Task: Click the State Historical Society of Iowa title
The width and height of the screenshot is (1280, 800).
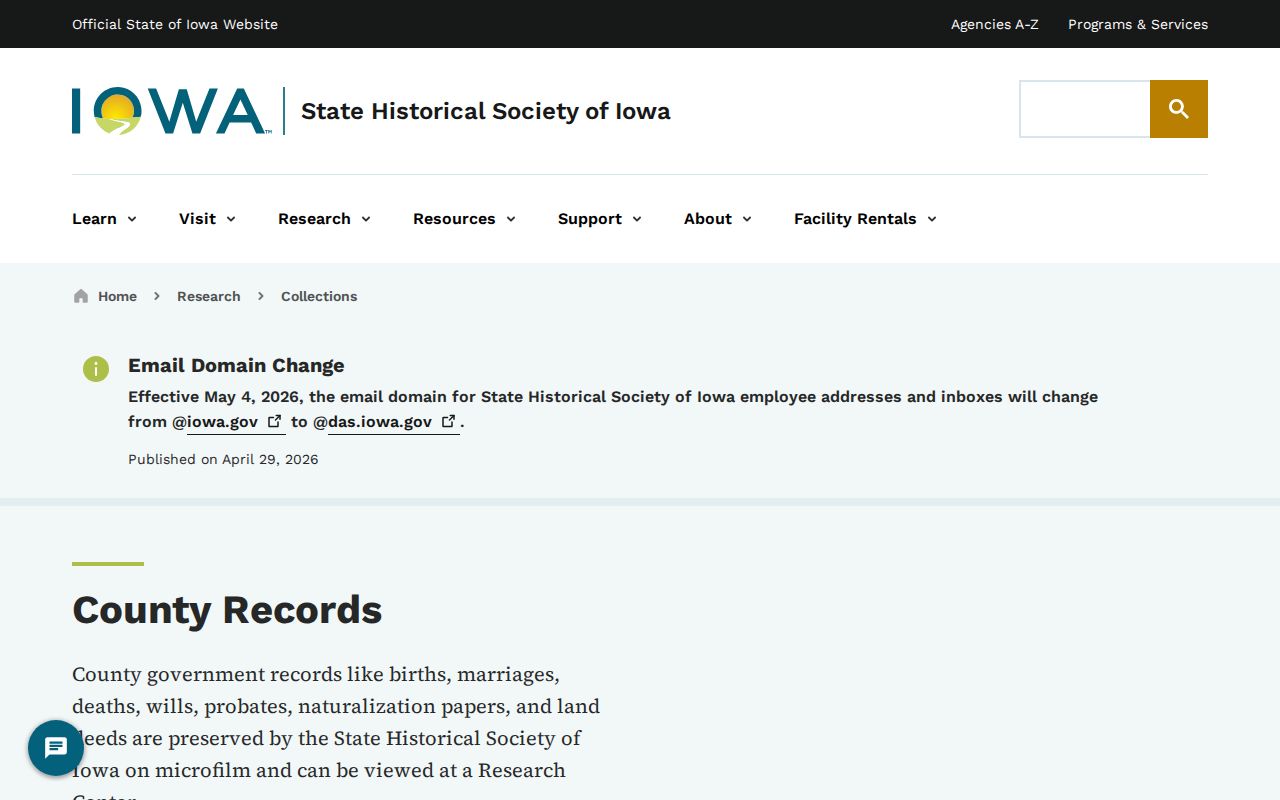Action: [x=485, y=111]
